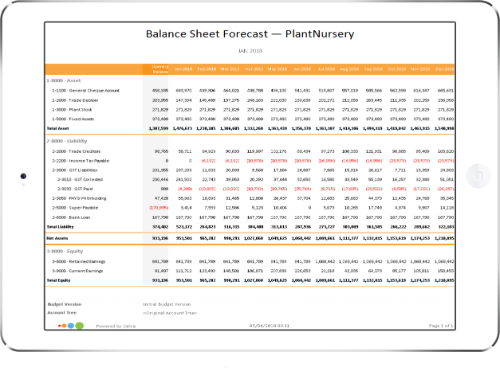The width and height of the screenshot is (500, 382).
Task: Click the Powered by Calxa text
Action: pyautogui.click(x=116, y=326)
